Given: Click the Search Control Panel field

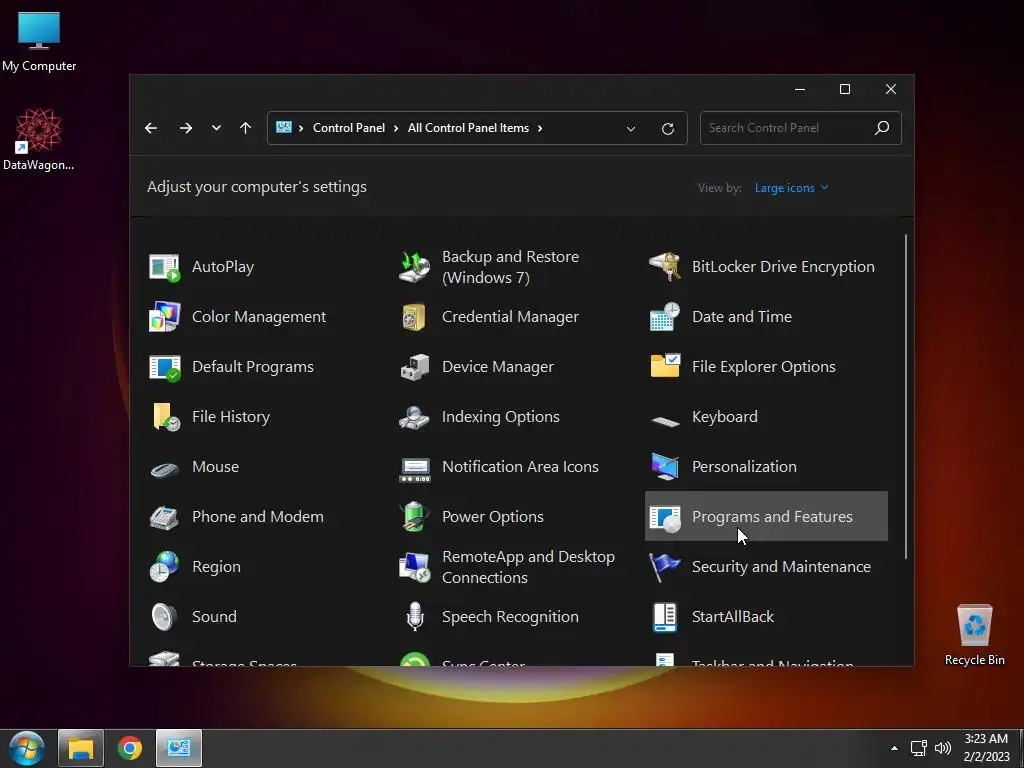Looking at the screenshot, I should tap(801, 128).
